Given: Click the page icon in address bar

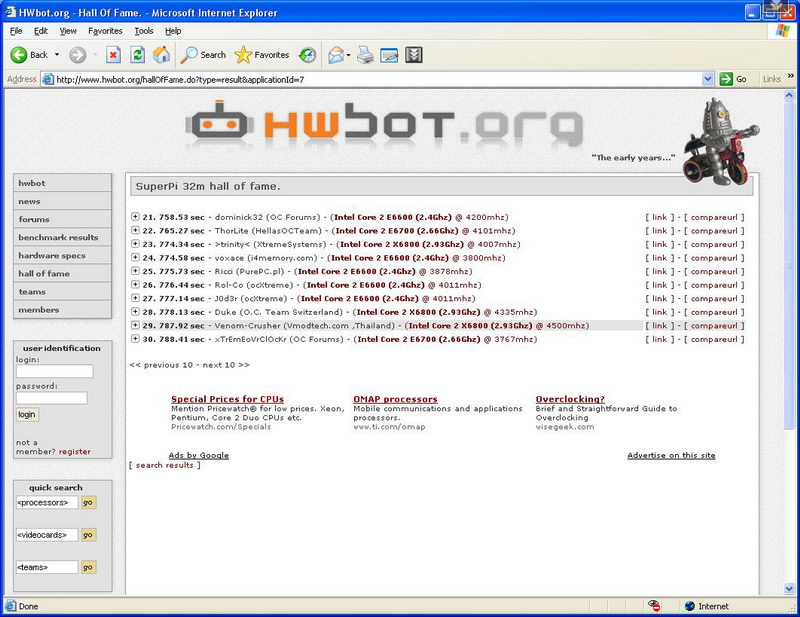Looking at the screenshot, I should pyautogui.click(x=48, y=79).
